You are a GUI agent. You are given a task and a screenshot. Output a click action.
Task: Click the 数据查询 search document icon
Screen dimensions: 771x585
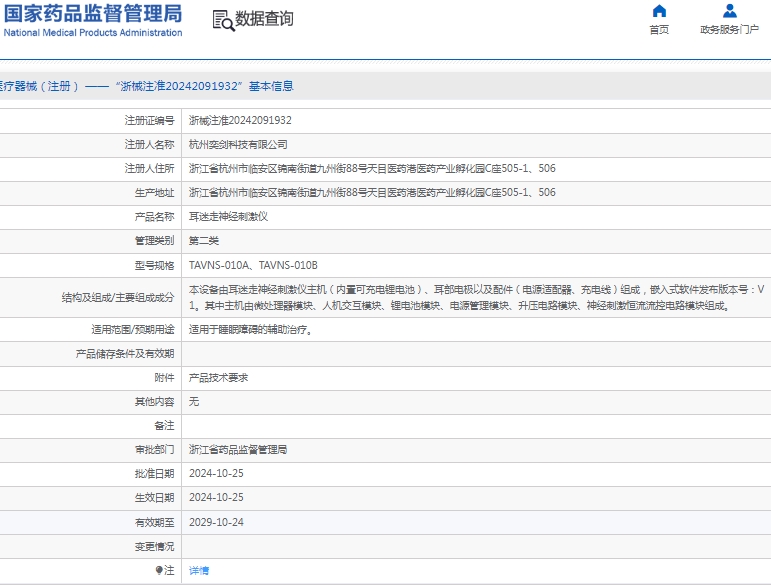pos(223,21)
